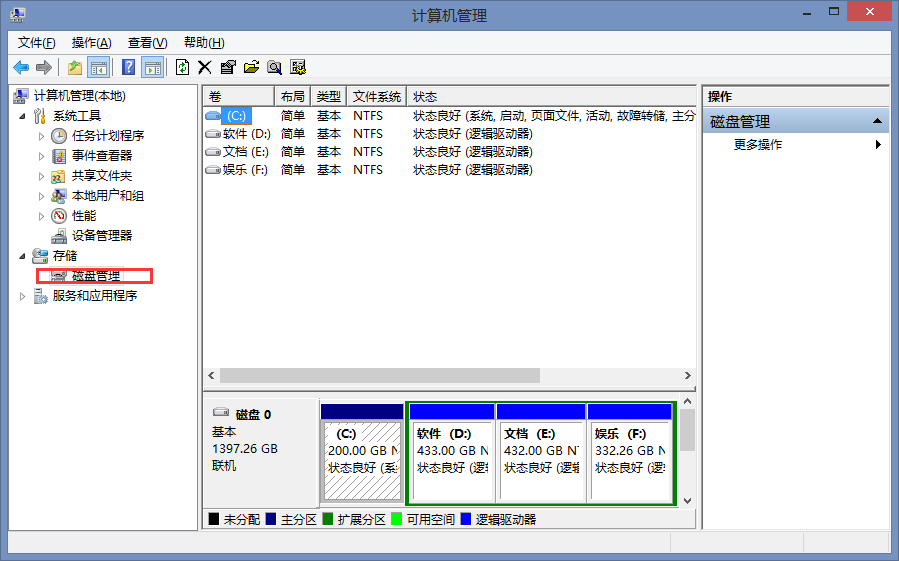Image resolution: width=899 pixels, height=561 pixels.
Task: Click the open folder toolbar icon
Action: click(x=251, y=67)
